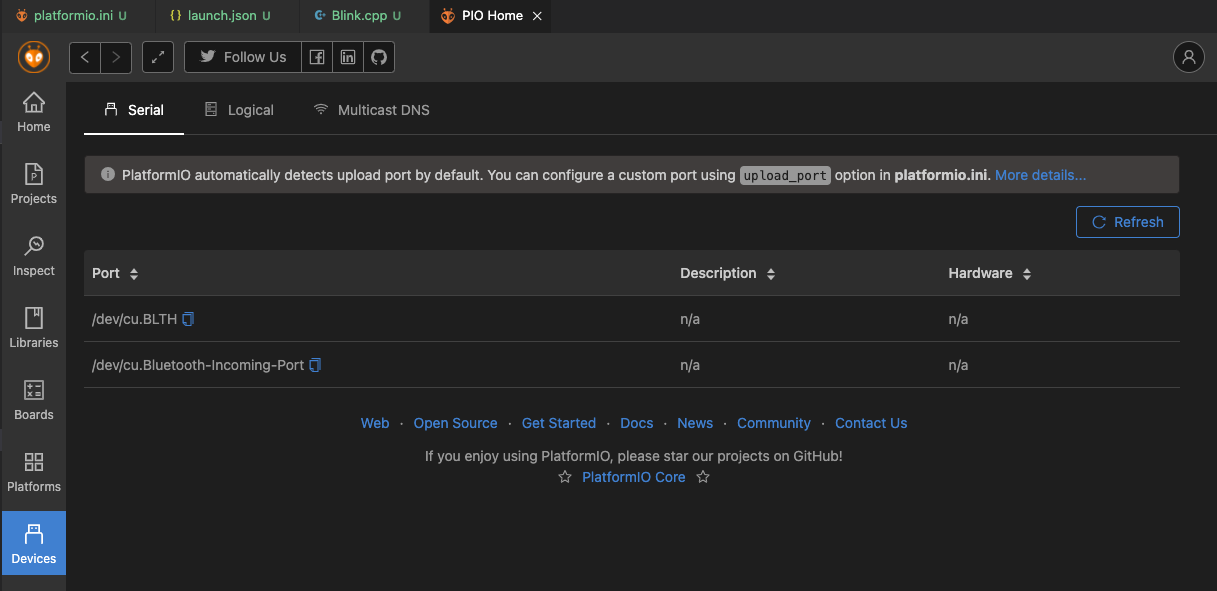
Task: Sort the table by Port column
Action: click(x=115, y=273)
